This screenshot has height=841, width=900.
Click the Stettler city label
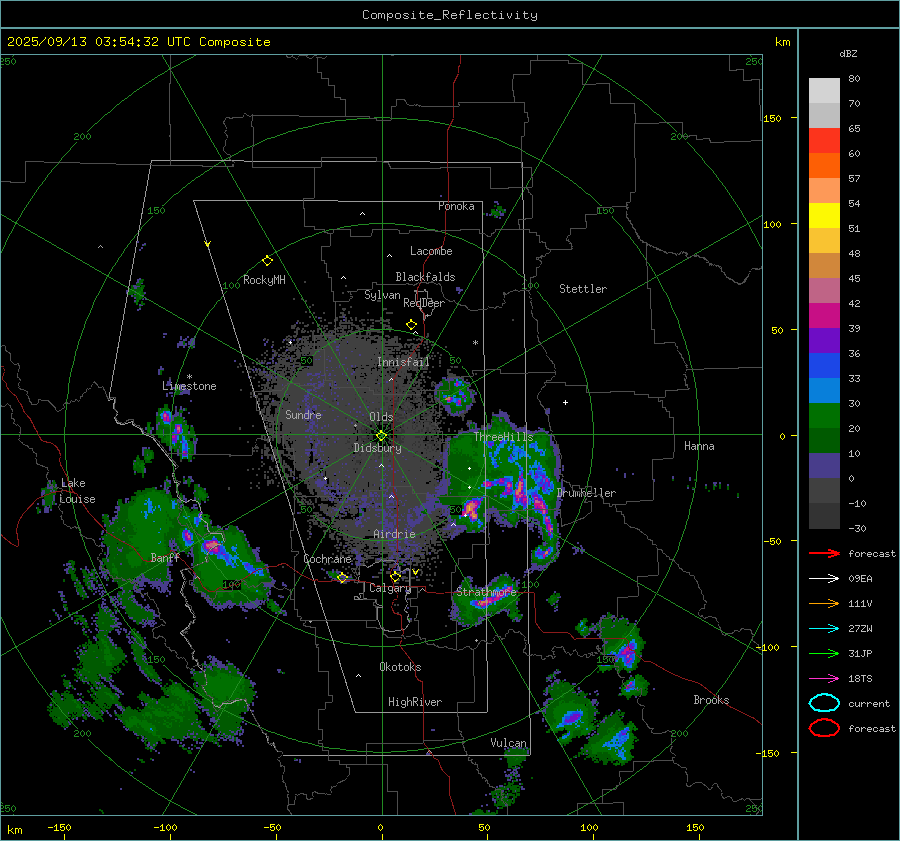[583, 289]
